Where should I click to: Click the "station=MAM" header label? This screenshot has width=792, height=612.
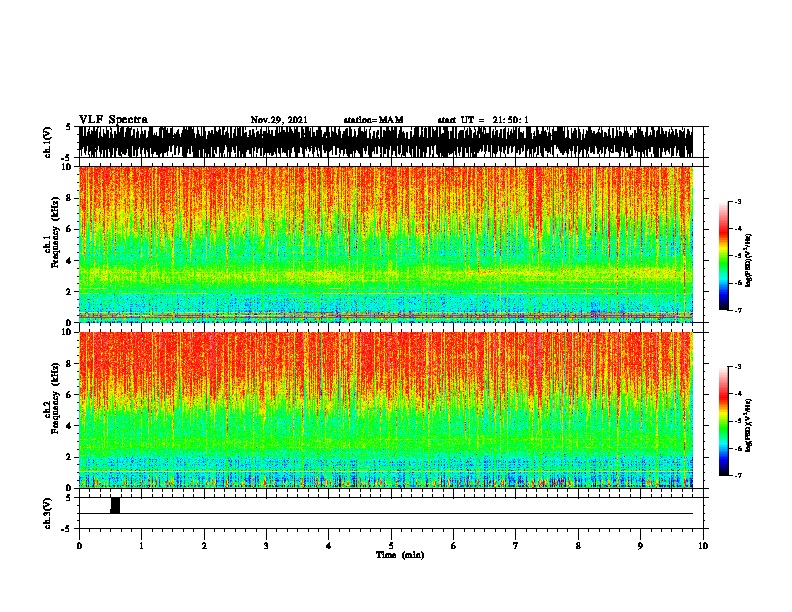(373, 120)
